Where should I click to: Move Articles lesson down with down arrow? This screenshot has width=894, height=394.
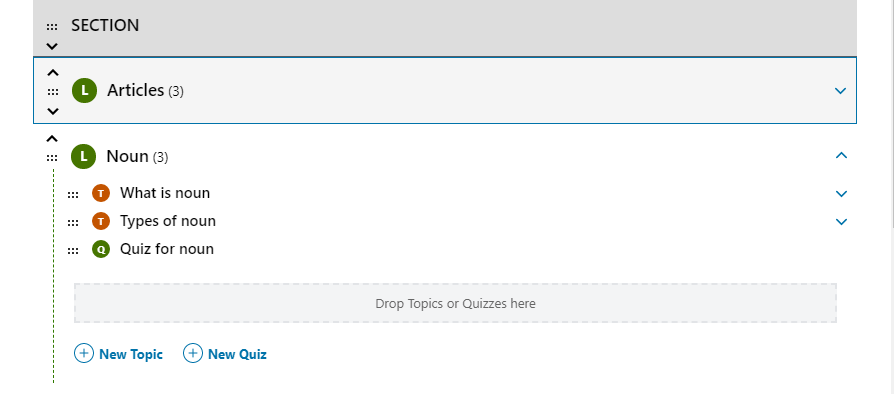pos(52,111)
